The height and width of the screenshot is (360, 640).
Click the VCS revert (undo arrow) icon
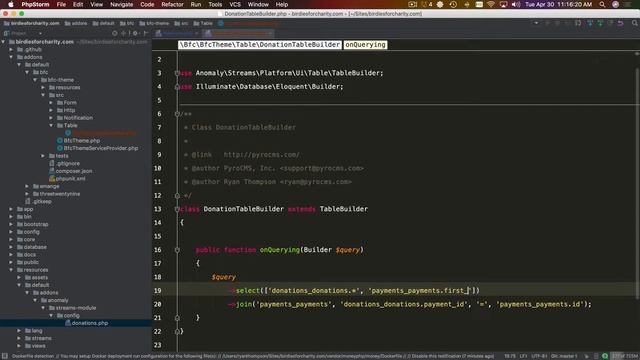(620, 23)
